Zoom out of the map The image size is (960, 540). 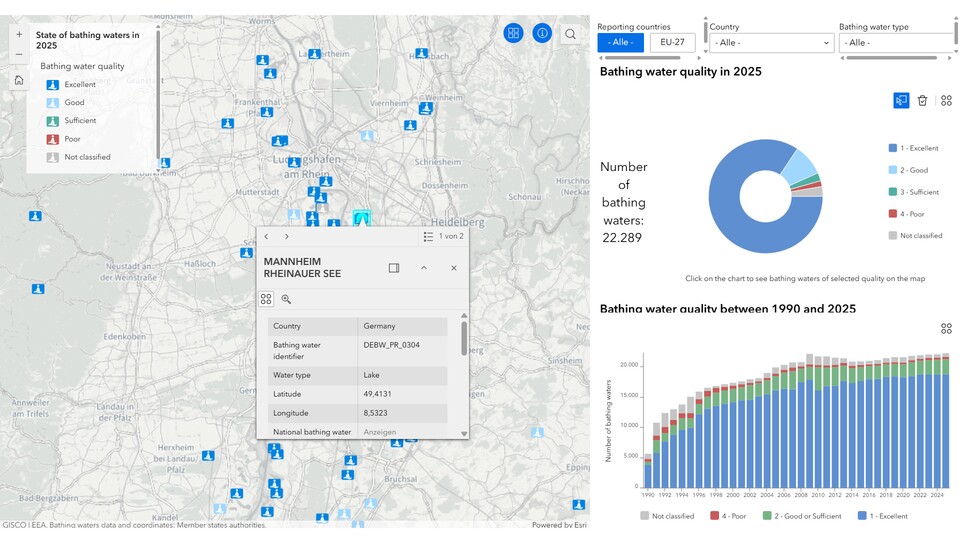(x=19, y=54)
